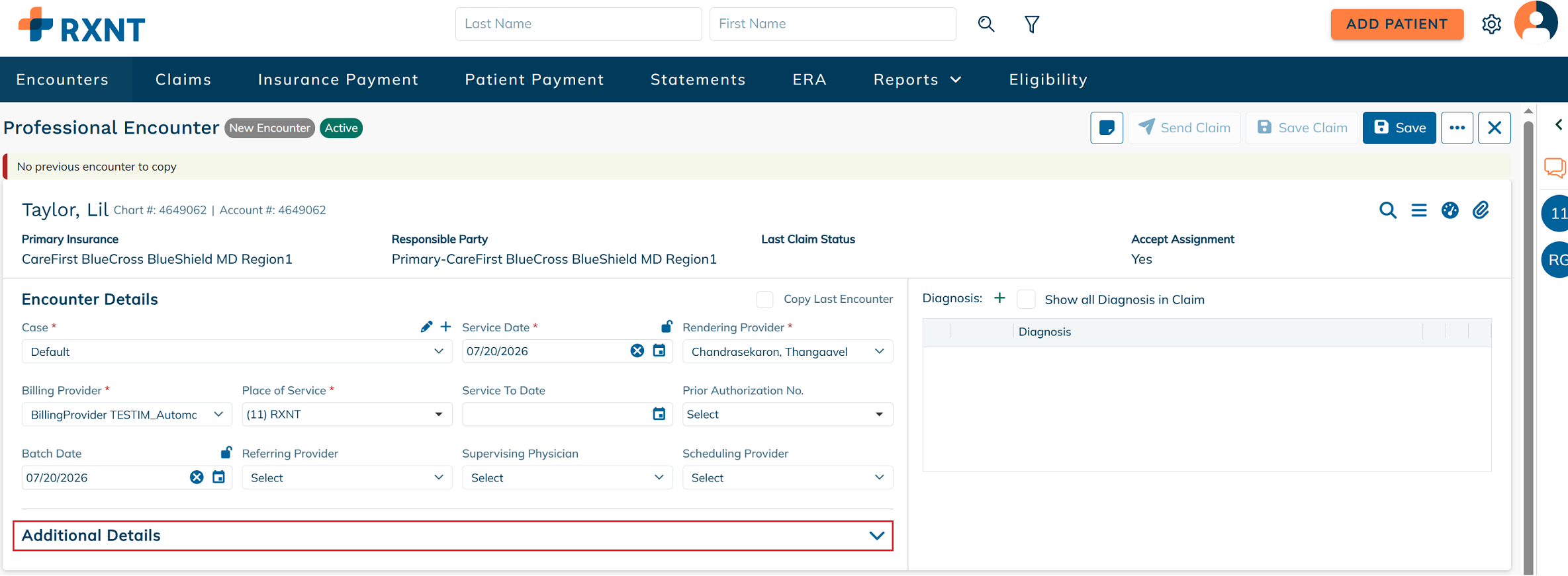This screenshot has width=1568, height=576.
Task: Open the Rendering Provider dropdown
Action: [x=788, y=351]
